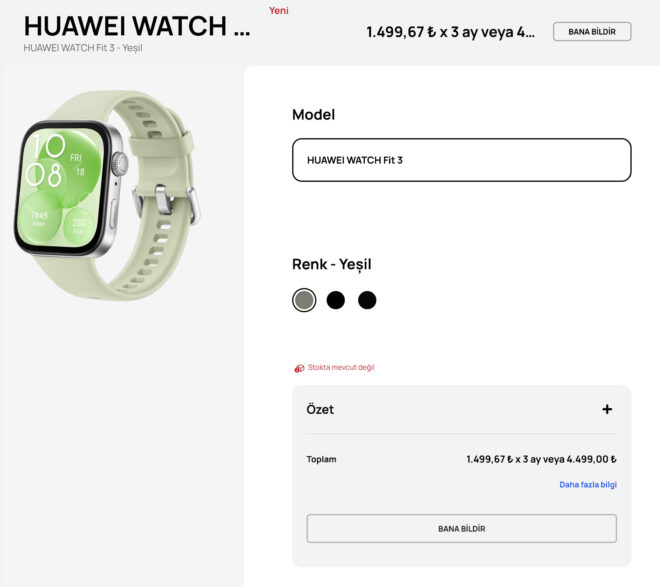Click the Toplam installment price text
The width and height of the screenshot is (660, 587).
click(541, 459)
